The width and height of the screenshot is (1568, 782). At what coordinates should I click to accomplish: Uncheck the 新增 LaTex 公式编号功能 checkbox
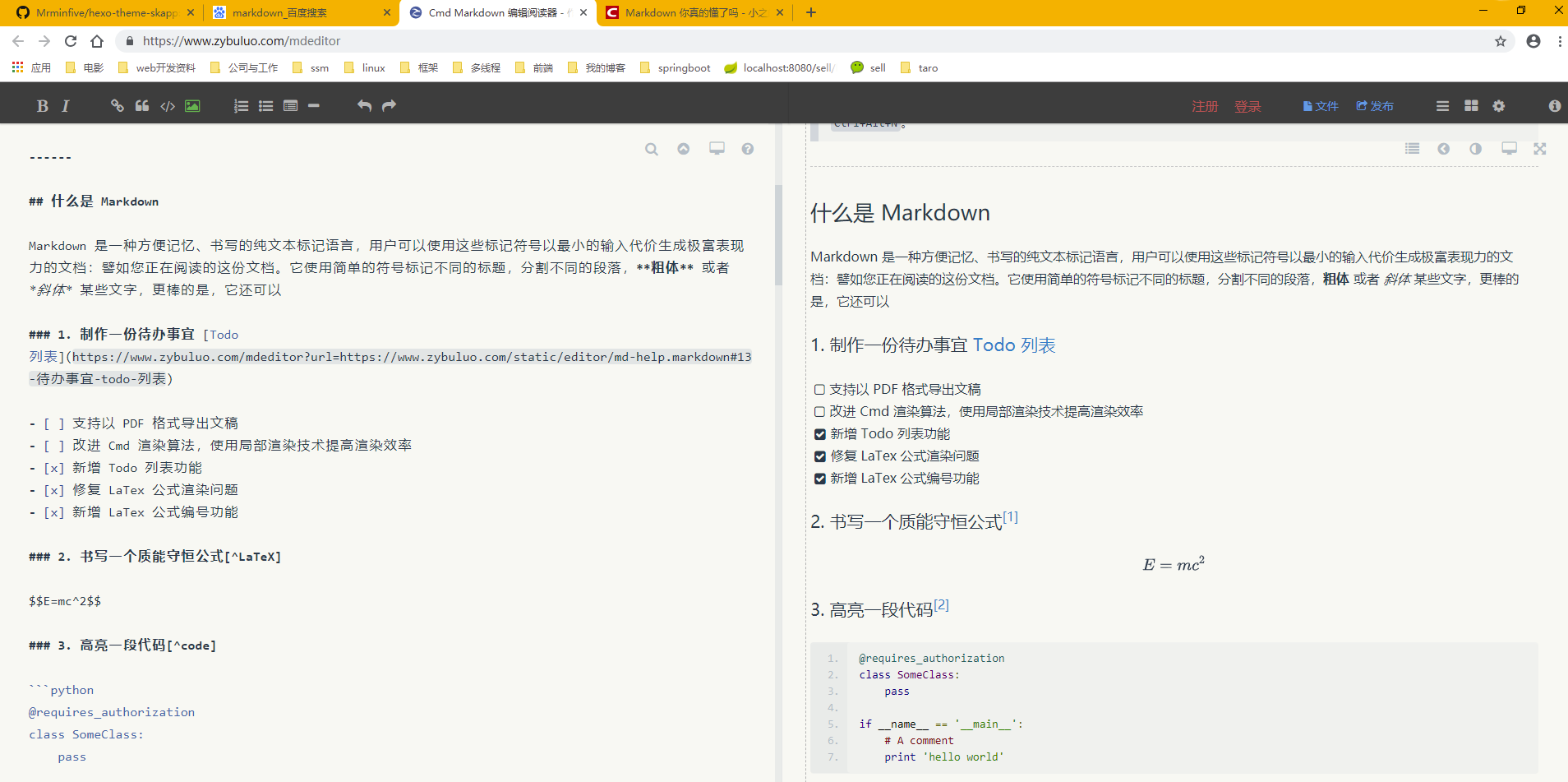(819, 479)
